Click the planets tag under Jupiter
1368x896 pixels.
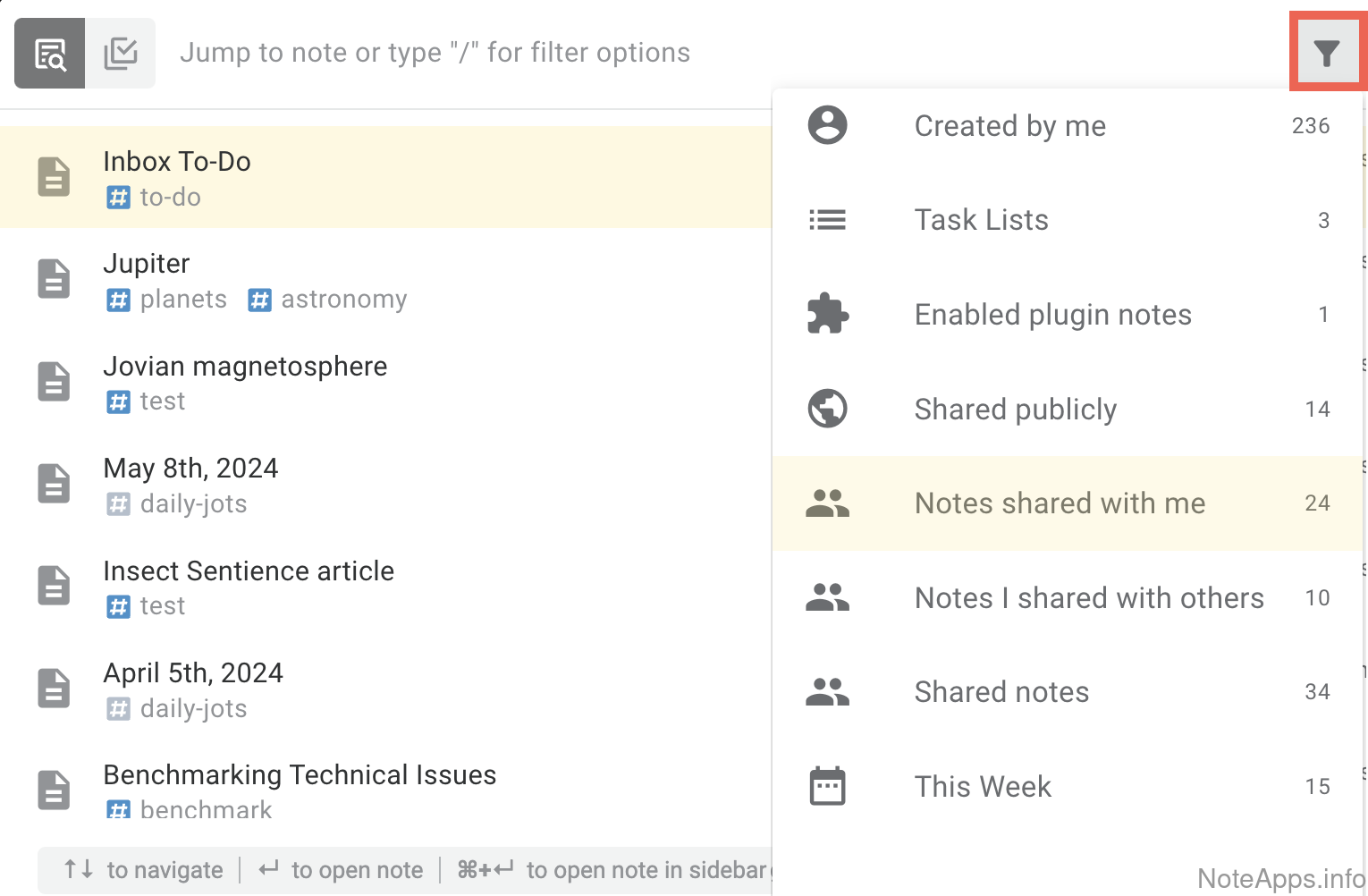182,300
